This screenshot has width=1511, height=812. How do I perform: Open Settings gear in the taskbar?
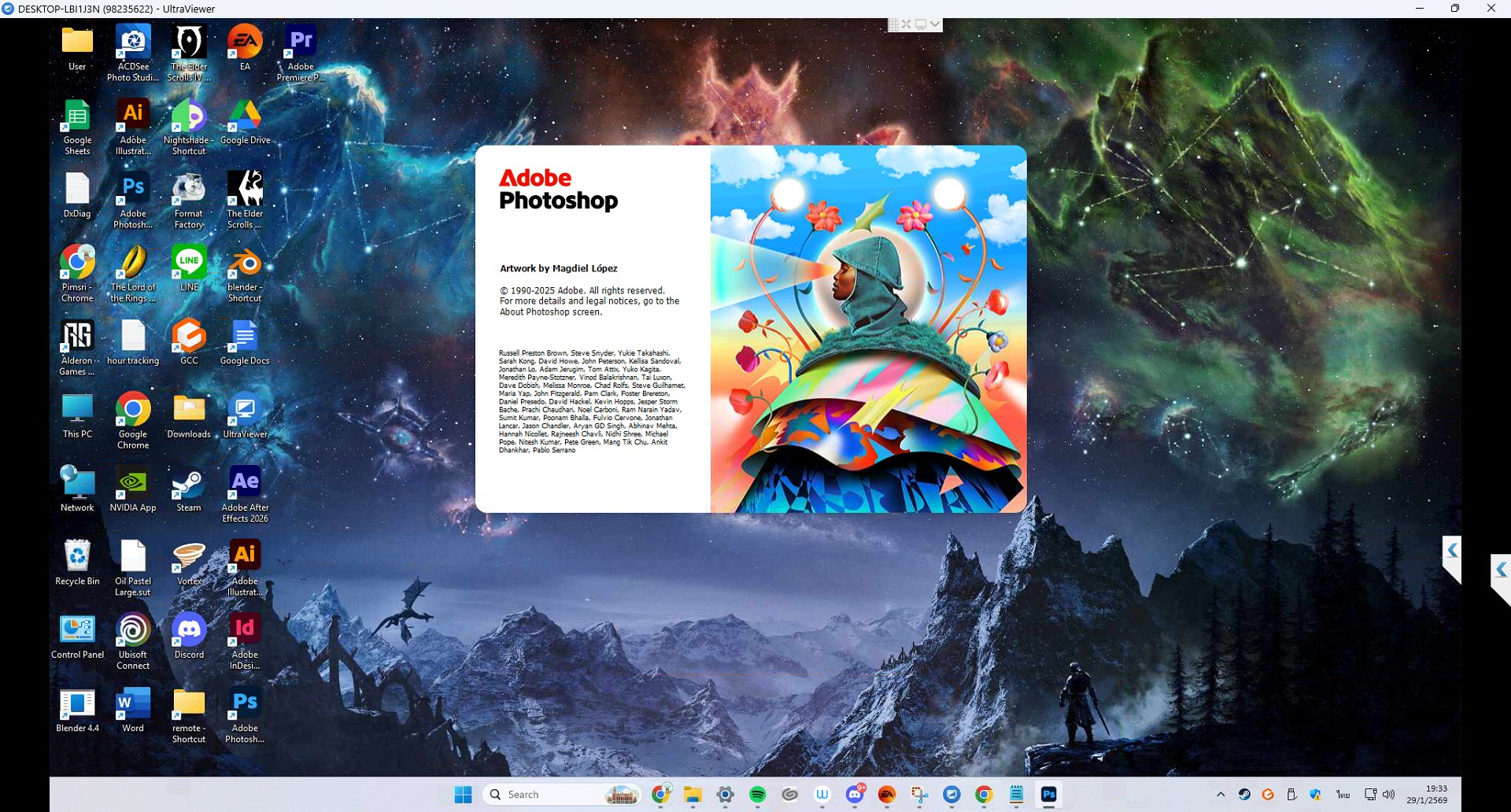[725, 795]
